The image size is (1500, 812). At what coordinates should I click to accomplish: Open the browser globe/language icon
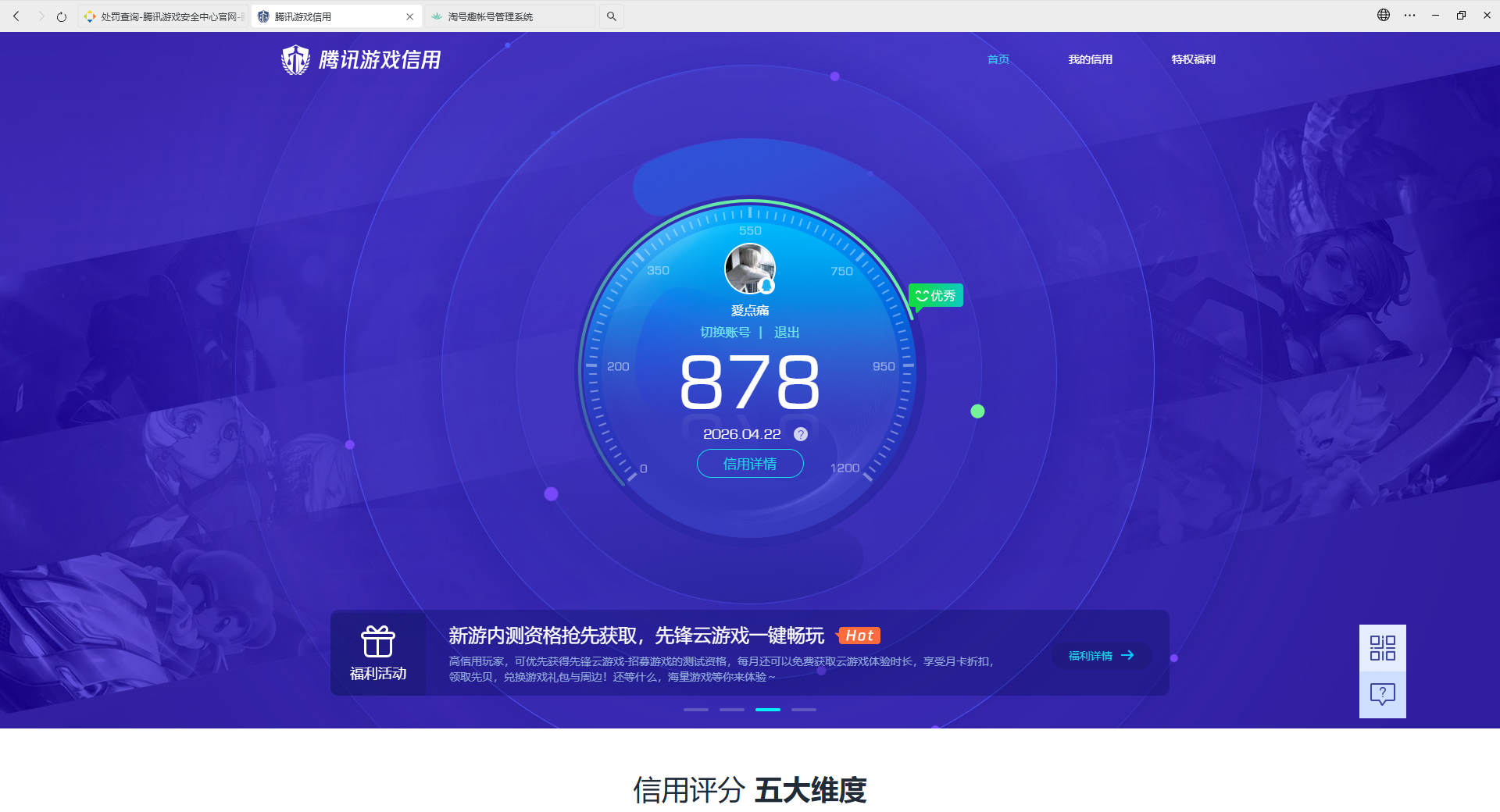pos(1383,15)
